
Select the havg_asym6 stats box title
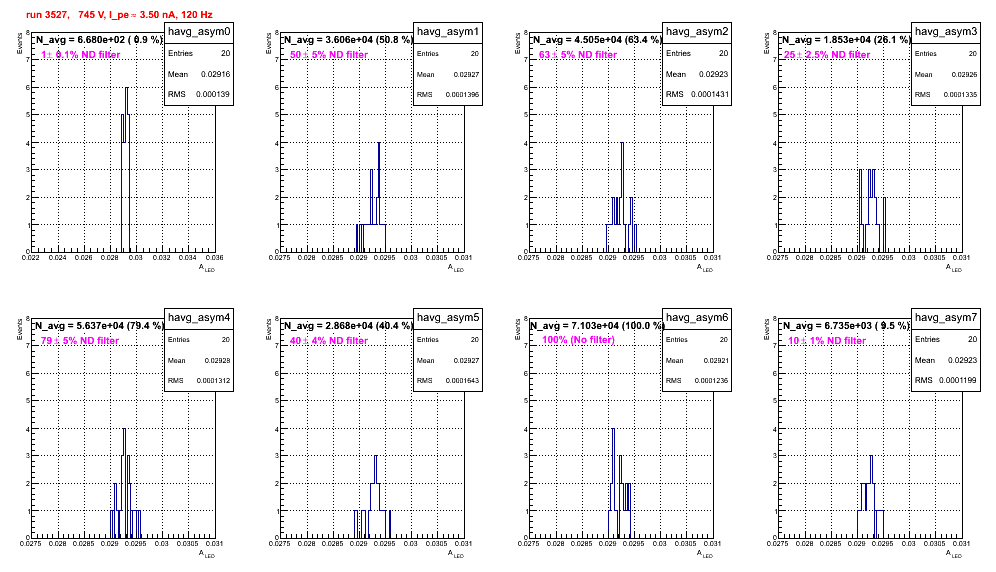(697, 318)
